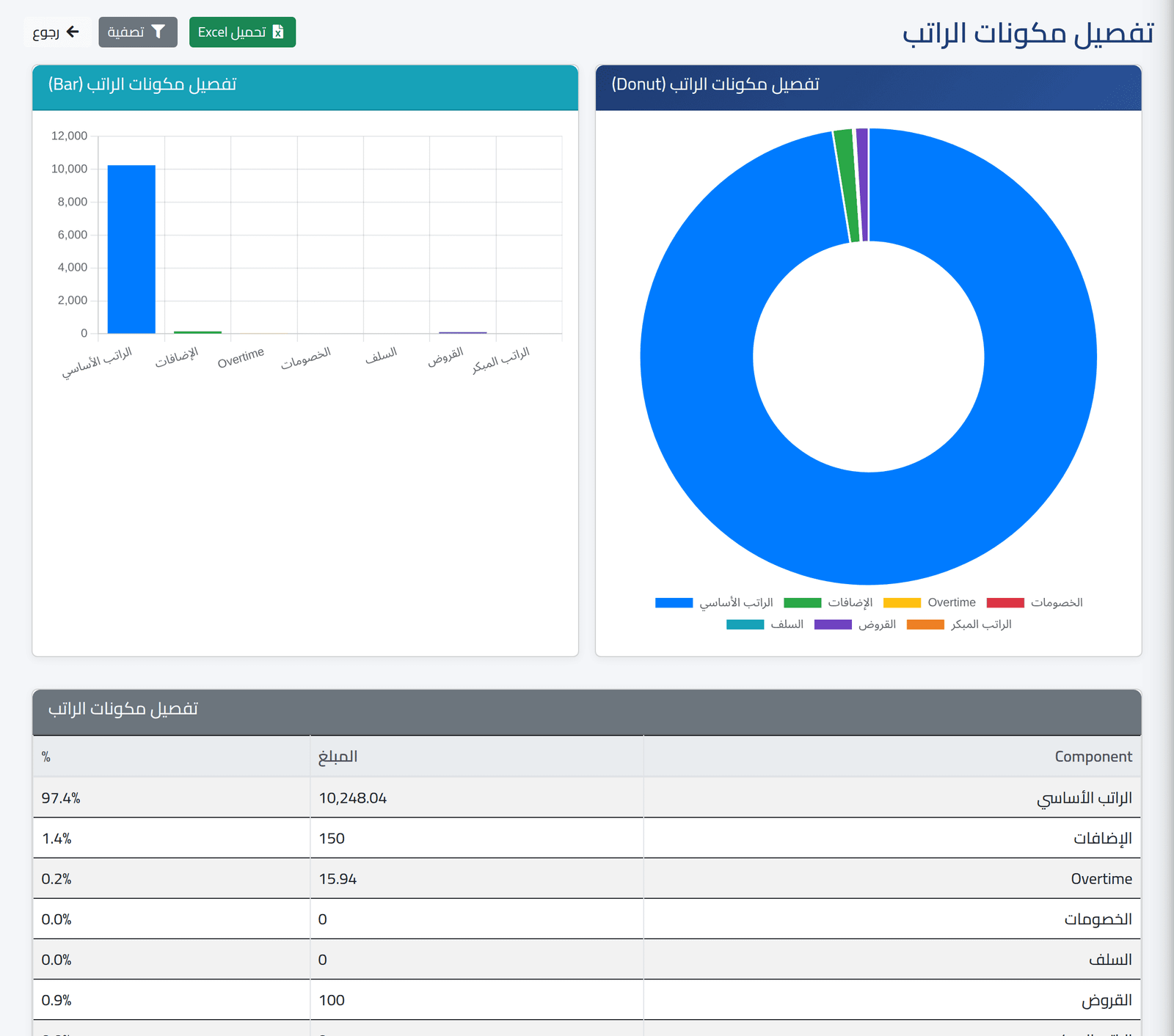
Task: Select the 15.94 amount cell
Action: click(x=477, y=878)
